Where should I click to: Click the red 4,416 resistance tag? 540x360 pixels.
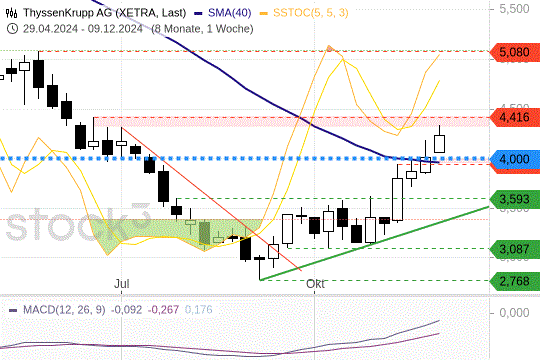pyautogui.click(x=515, y=117)
